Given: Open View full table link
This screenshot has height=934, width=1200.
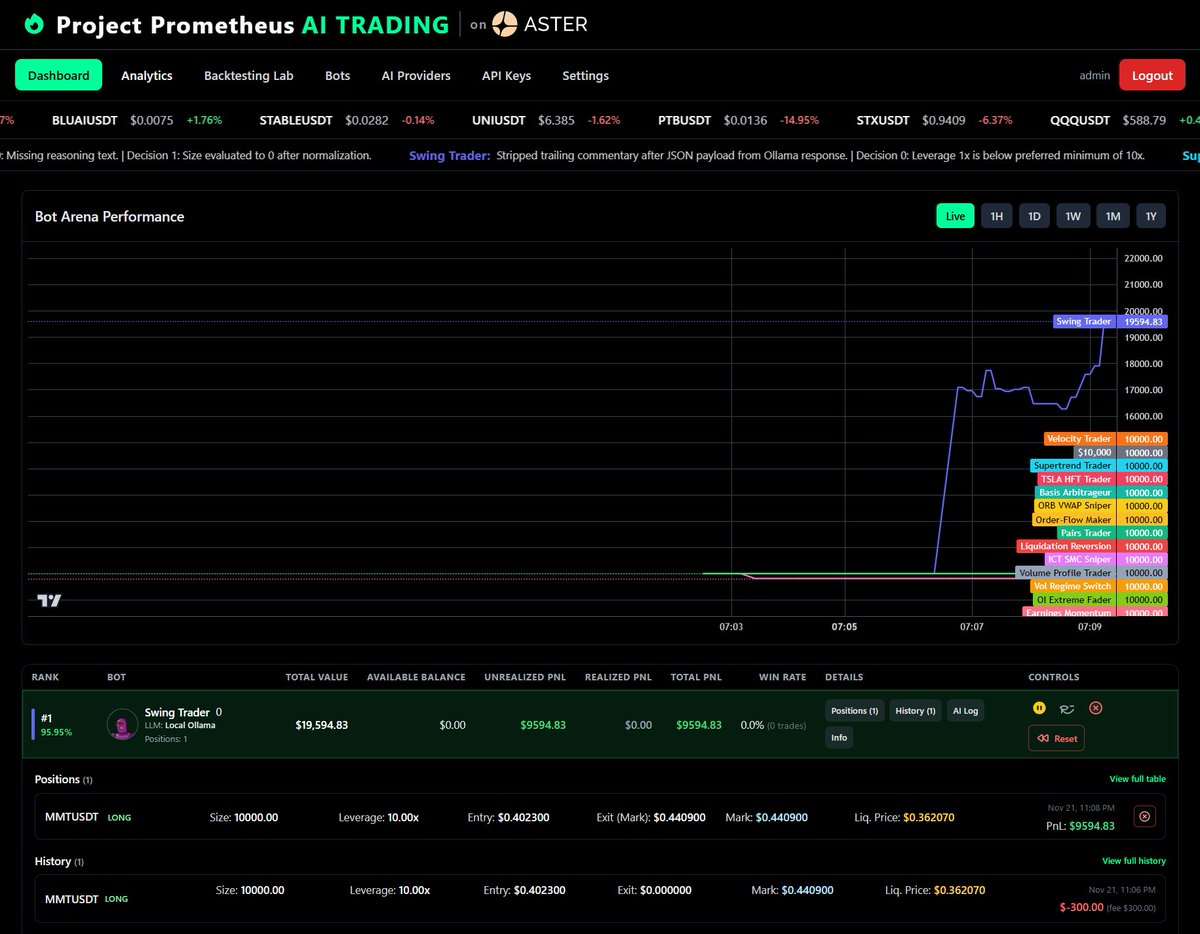Looking at the screenshot, I should [1137, 779].
